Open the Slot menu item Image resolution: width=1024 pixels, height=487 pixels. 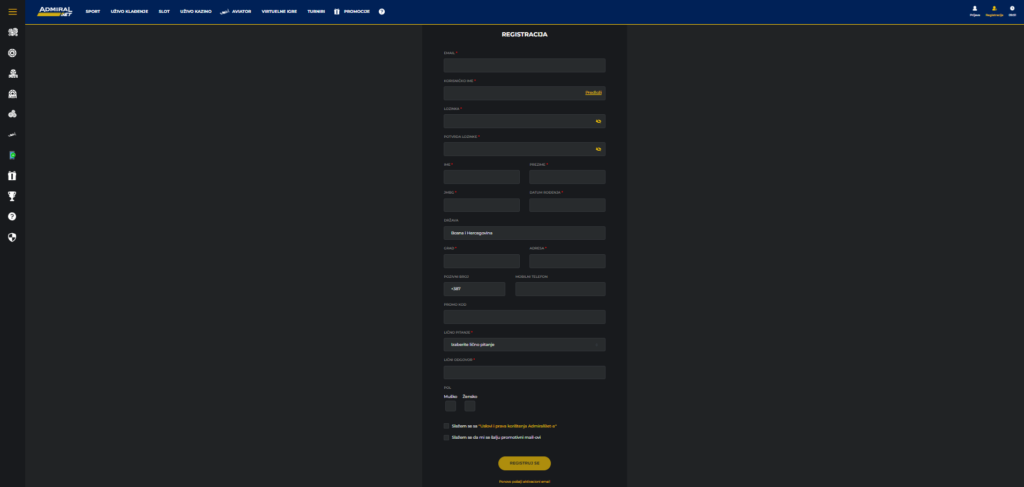click(x=164, y=12)
